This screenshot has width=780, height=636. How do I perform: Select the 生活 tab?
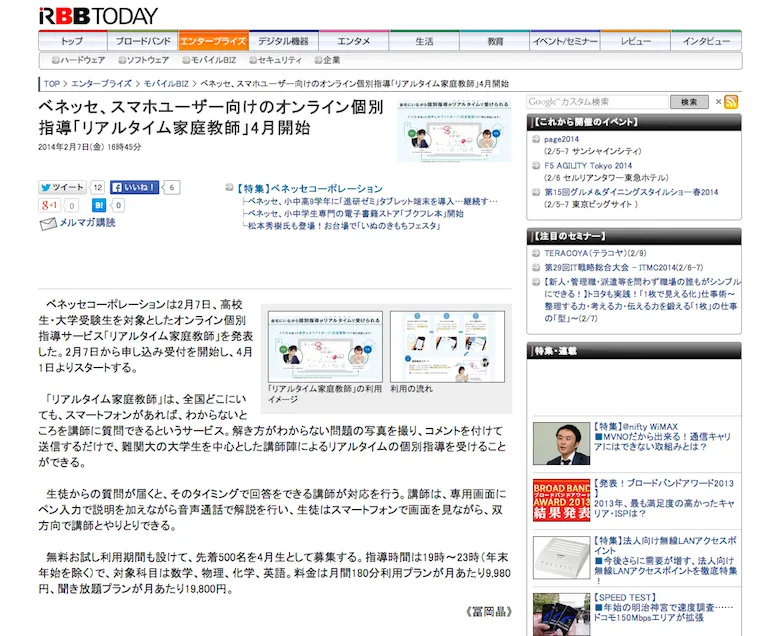click(424, 41)
